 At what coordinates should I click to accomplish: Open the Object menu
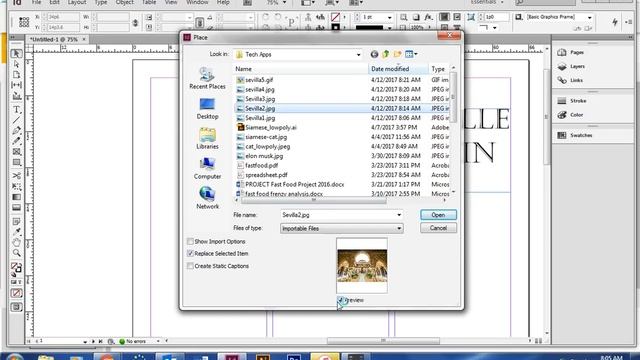[124, 2]
